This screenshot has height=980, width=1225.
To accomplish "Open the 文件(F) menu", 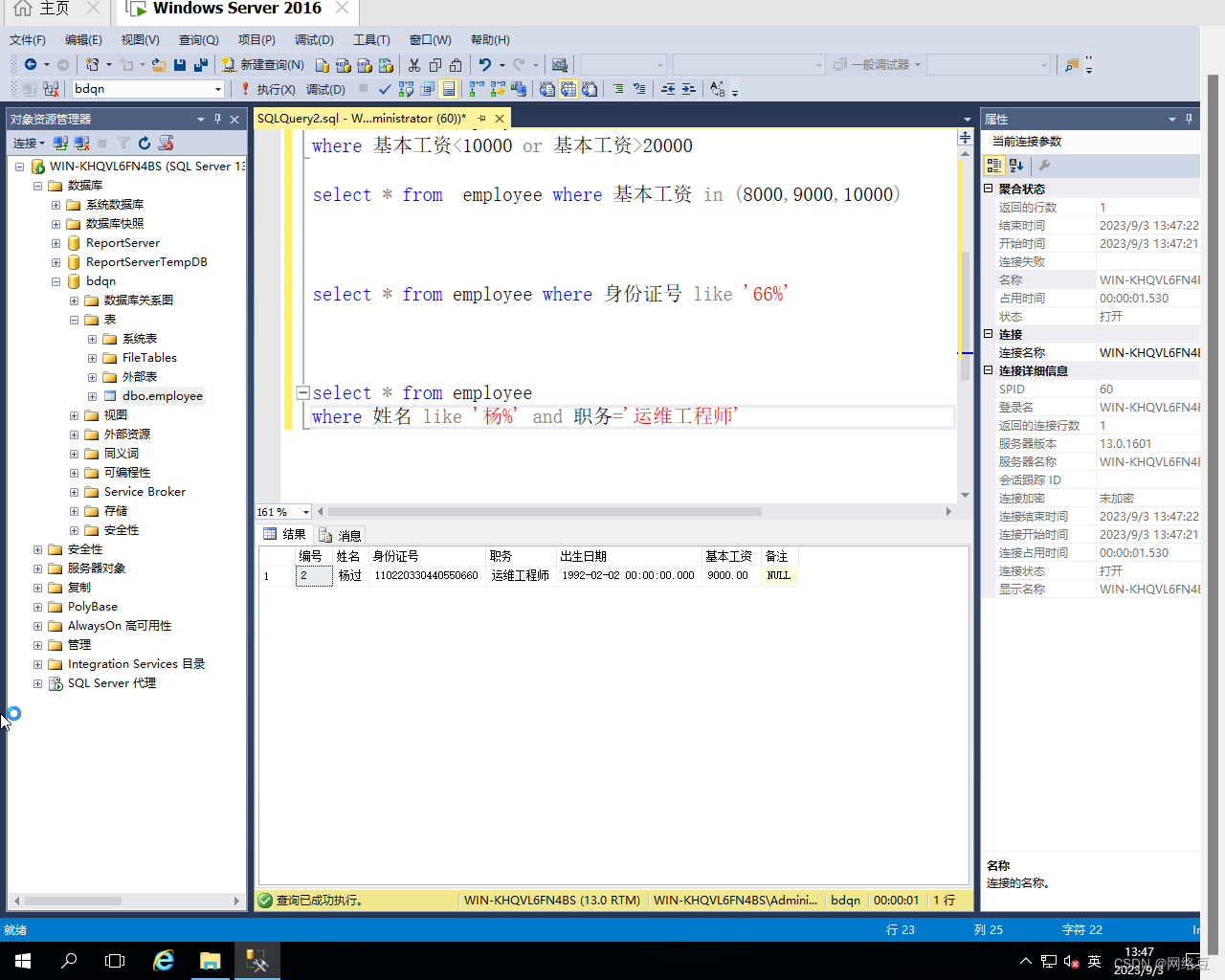I will click(x=28, y=39).
